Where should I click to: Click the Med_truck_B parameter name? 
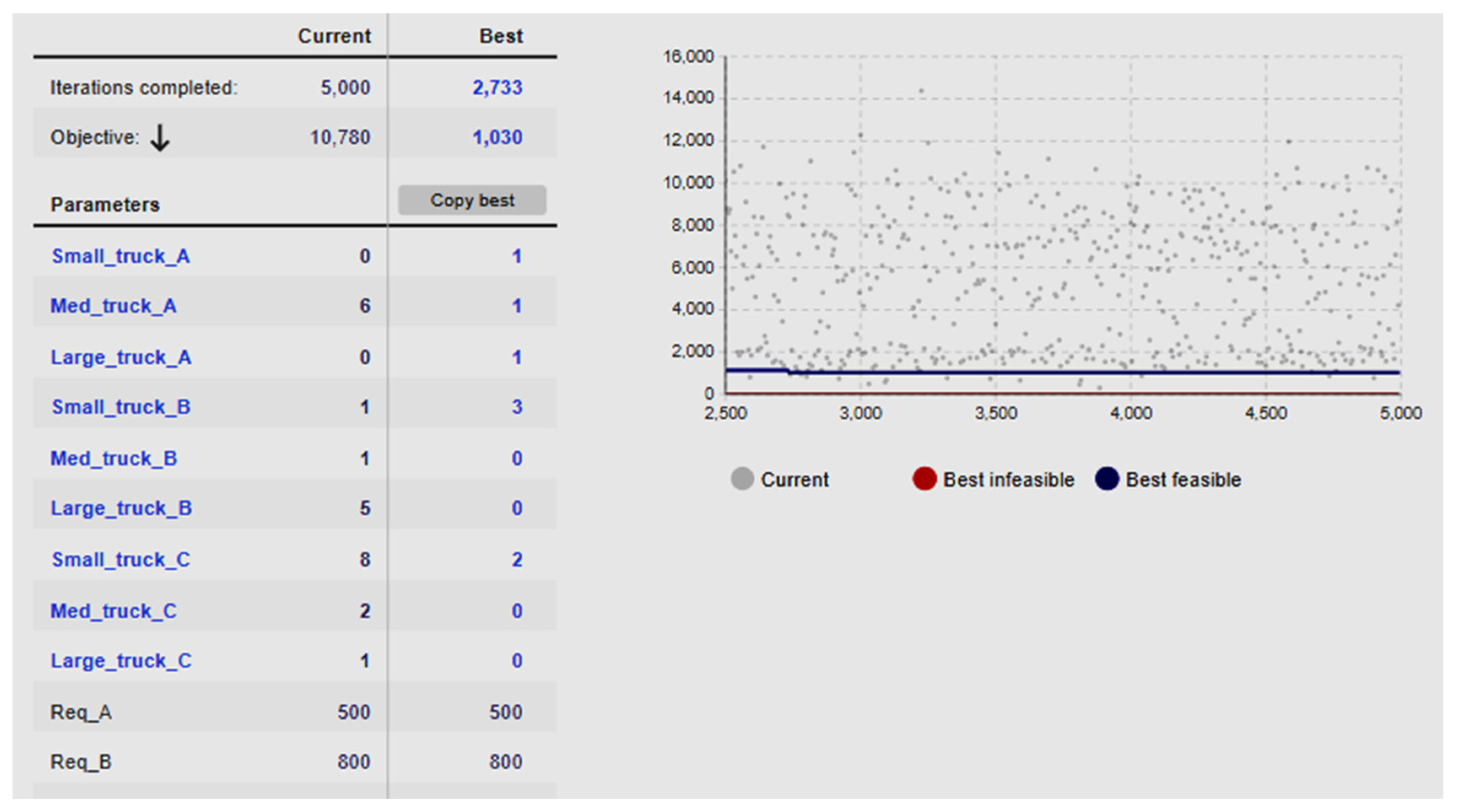114,458
